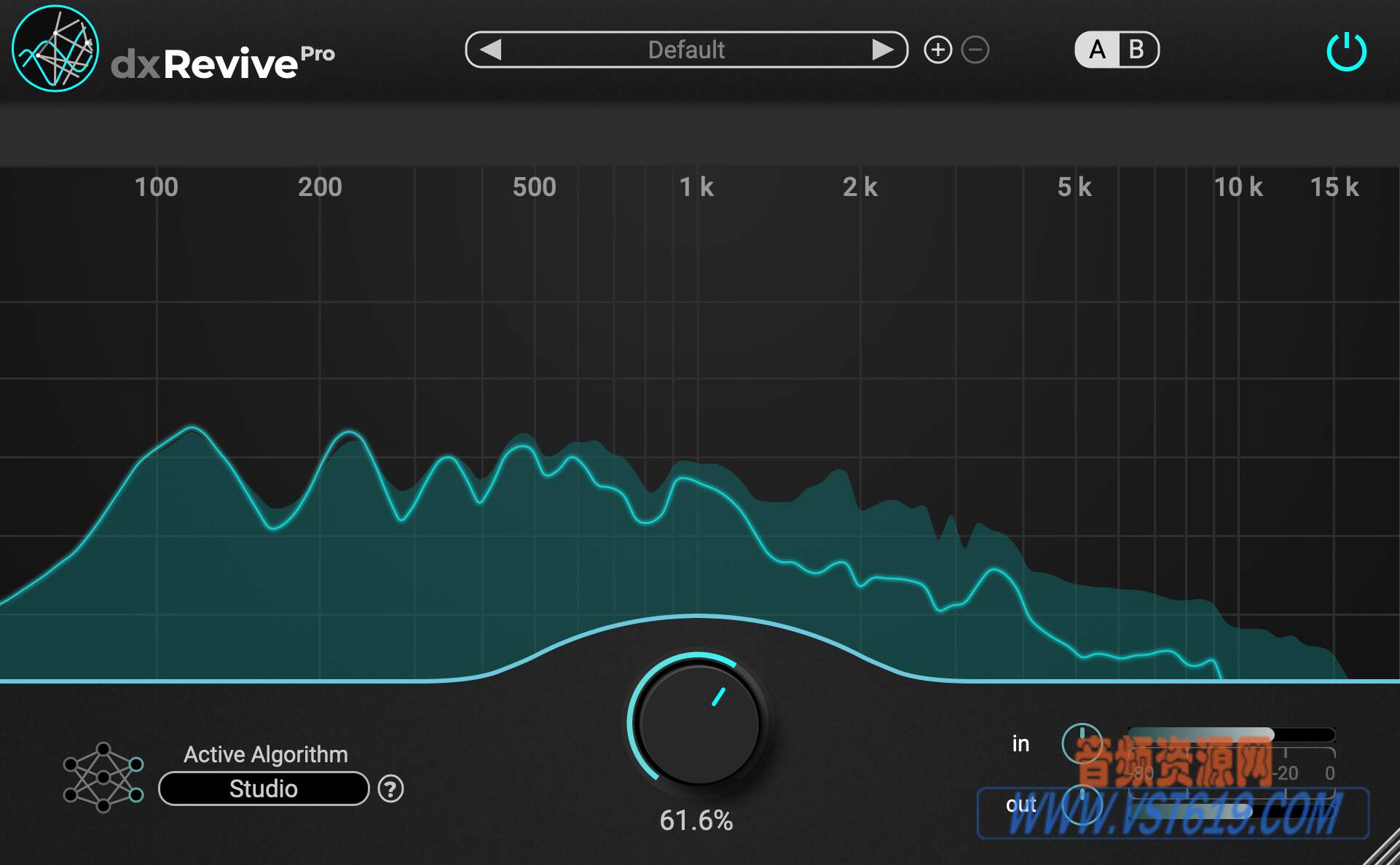Select the Default preset name field

click(x=687, y=50)
